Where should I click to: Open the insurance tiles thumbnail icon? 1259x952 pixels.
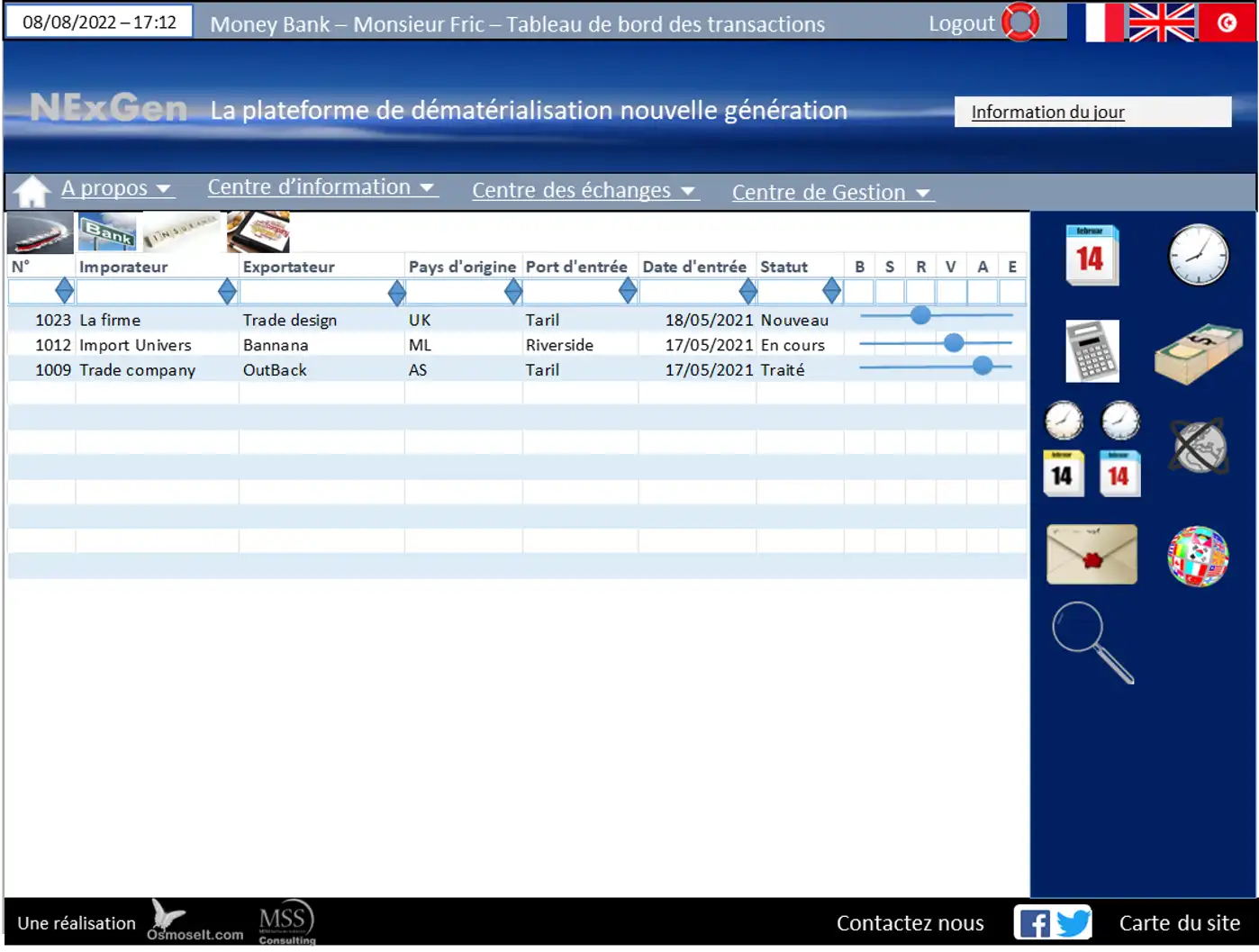181,232
